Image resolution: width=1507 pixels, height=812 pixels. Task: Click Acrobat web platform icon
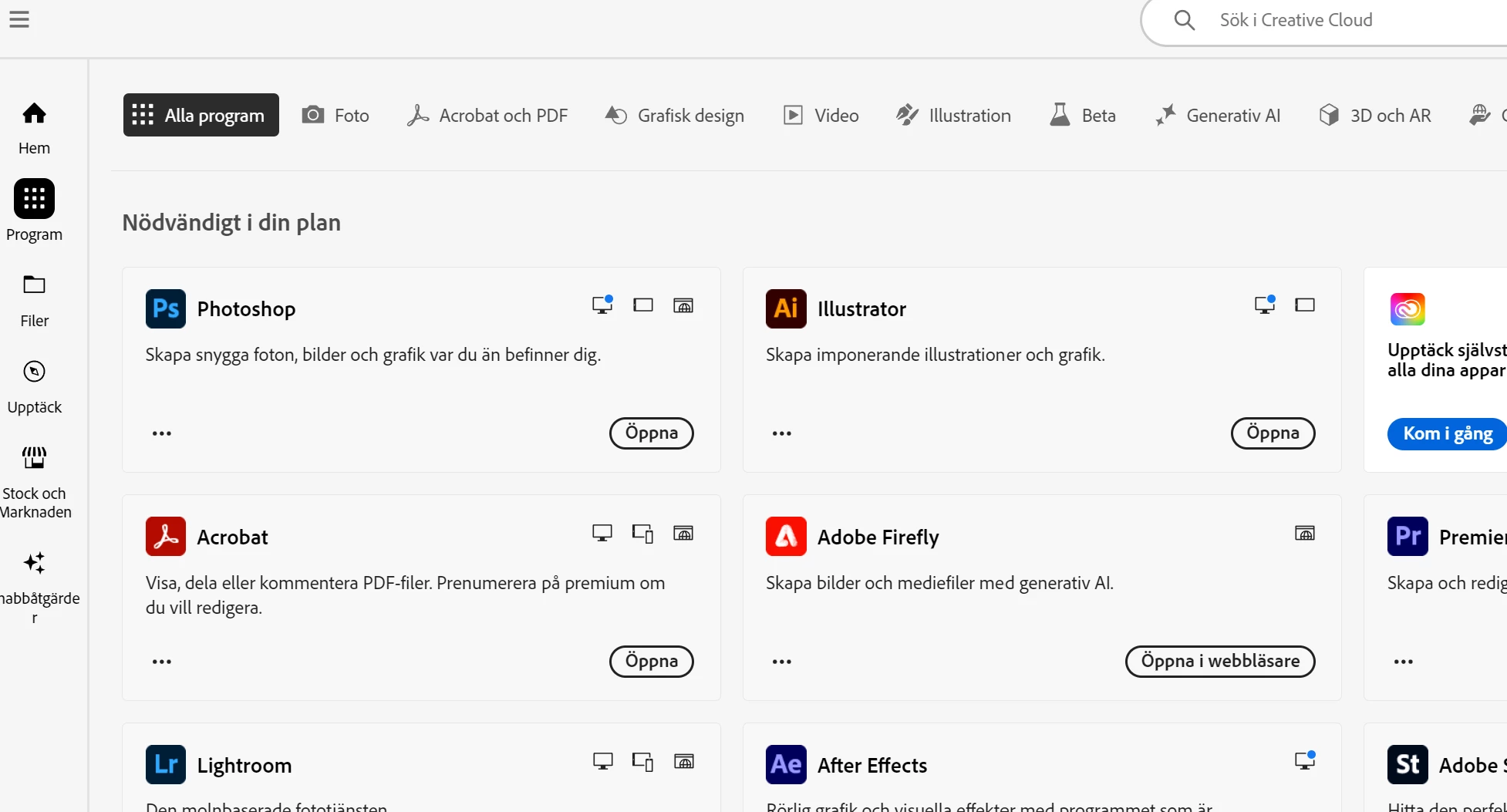(x=683, y=533)
